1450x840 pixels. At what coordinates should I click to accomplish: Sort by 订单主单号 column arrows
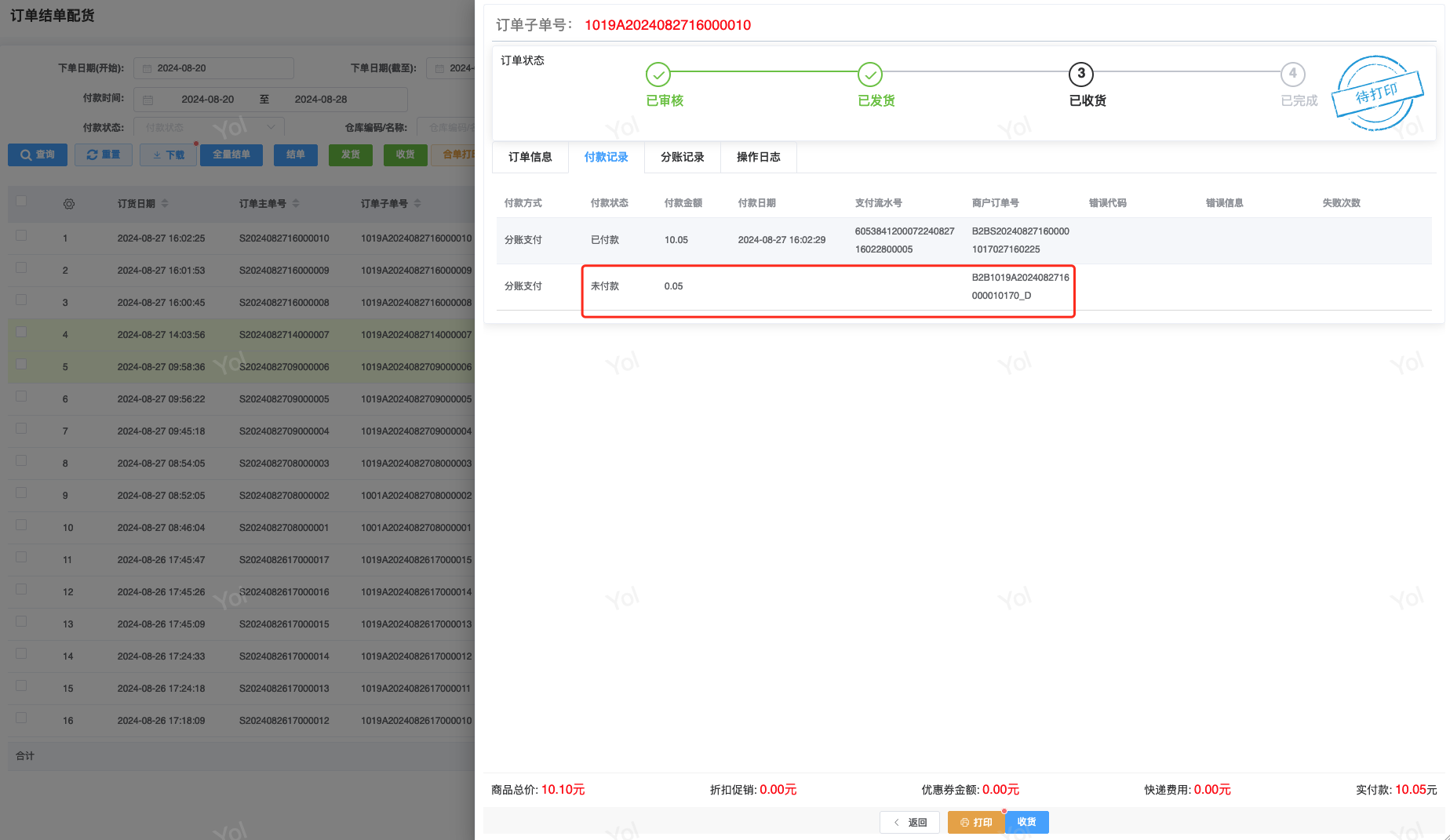coord(296,204)
